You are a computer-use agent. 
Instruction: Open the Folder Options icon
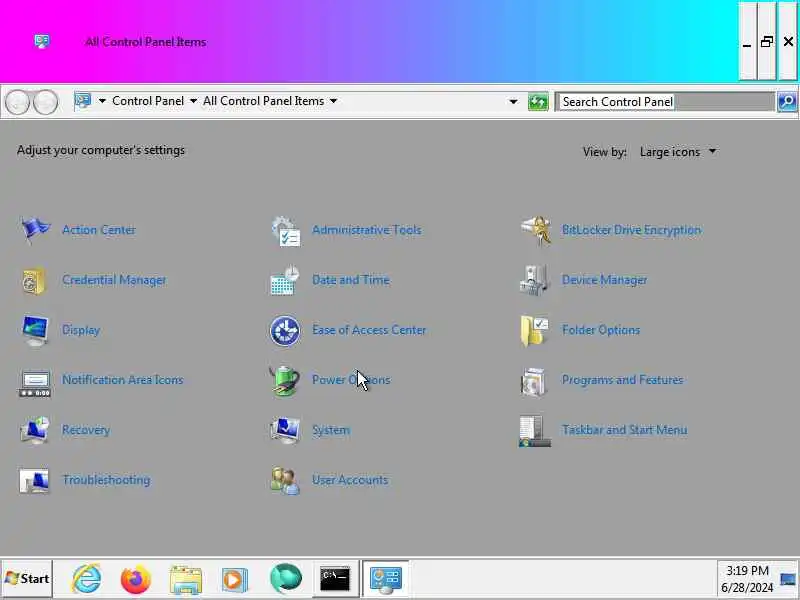(534, 331)
